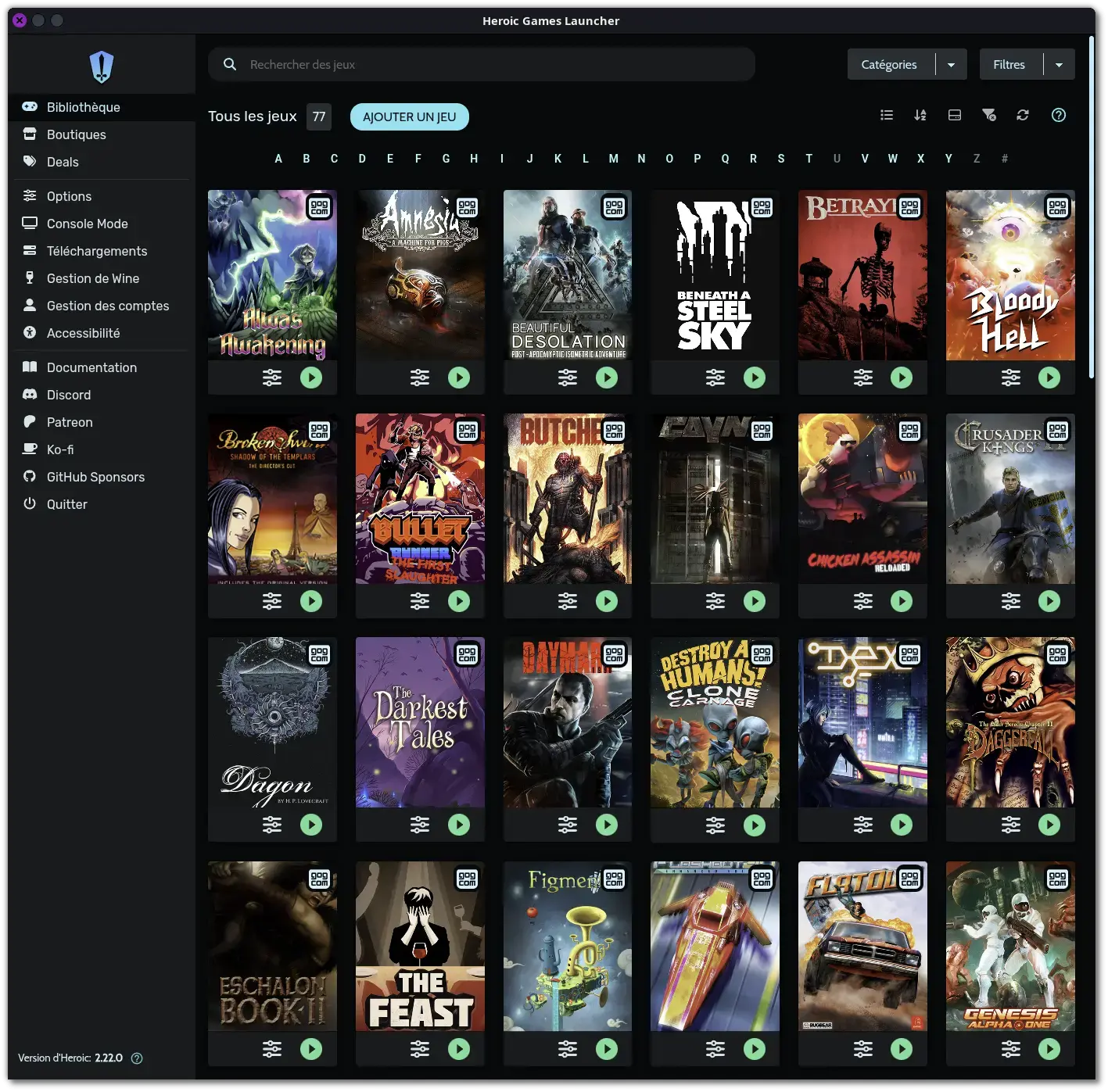Open settings for Daymare
The image size is (1108, 1092).
pos(568,825)
